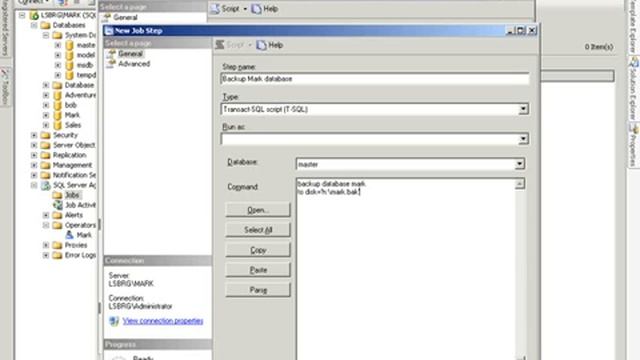Viewport: 640px width, 360px height.
Task: Click the msdb database icon
Action: point(69,65)
